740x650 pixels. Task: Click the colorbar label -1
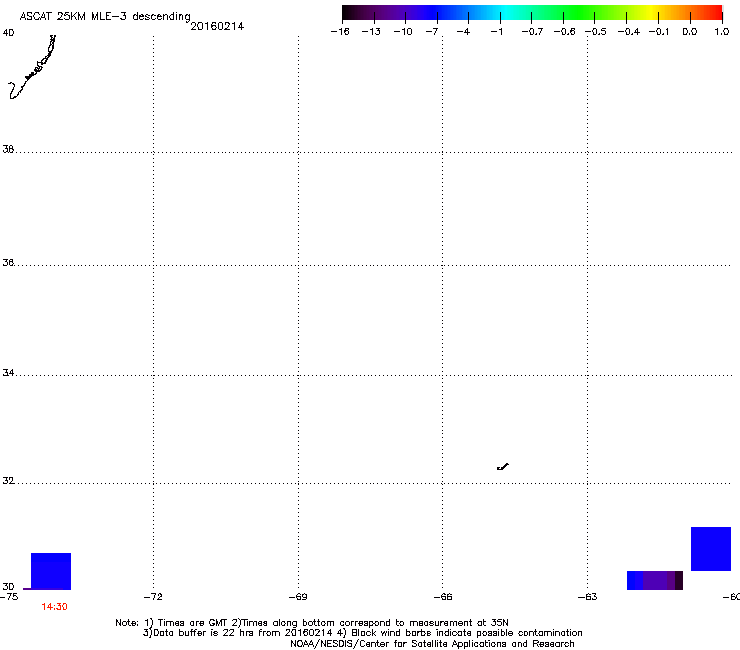496,32
